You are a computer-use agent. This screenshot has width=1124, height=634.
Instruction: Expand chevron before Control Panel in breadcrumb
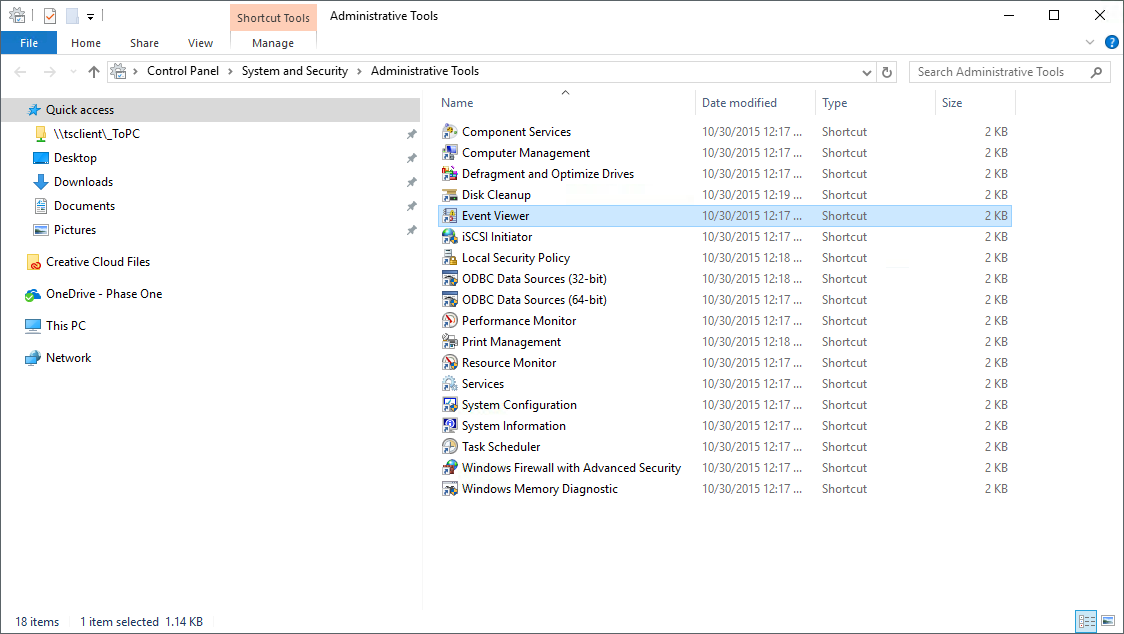click(x=135, y=72)
